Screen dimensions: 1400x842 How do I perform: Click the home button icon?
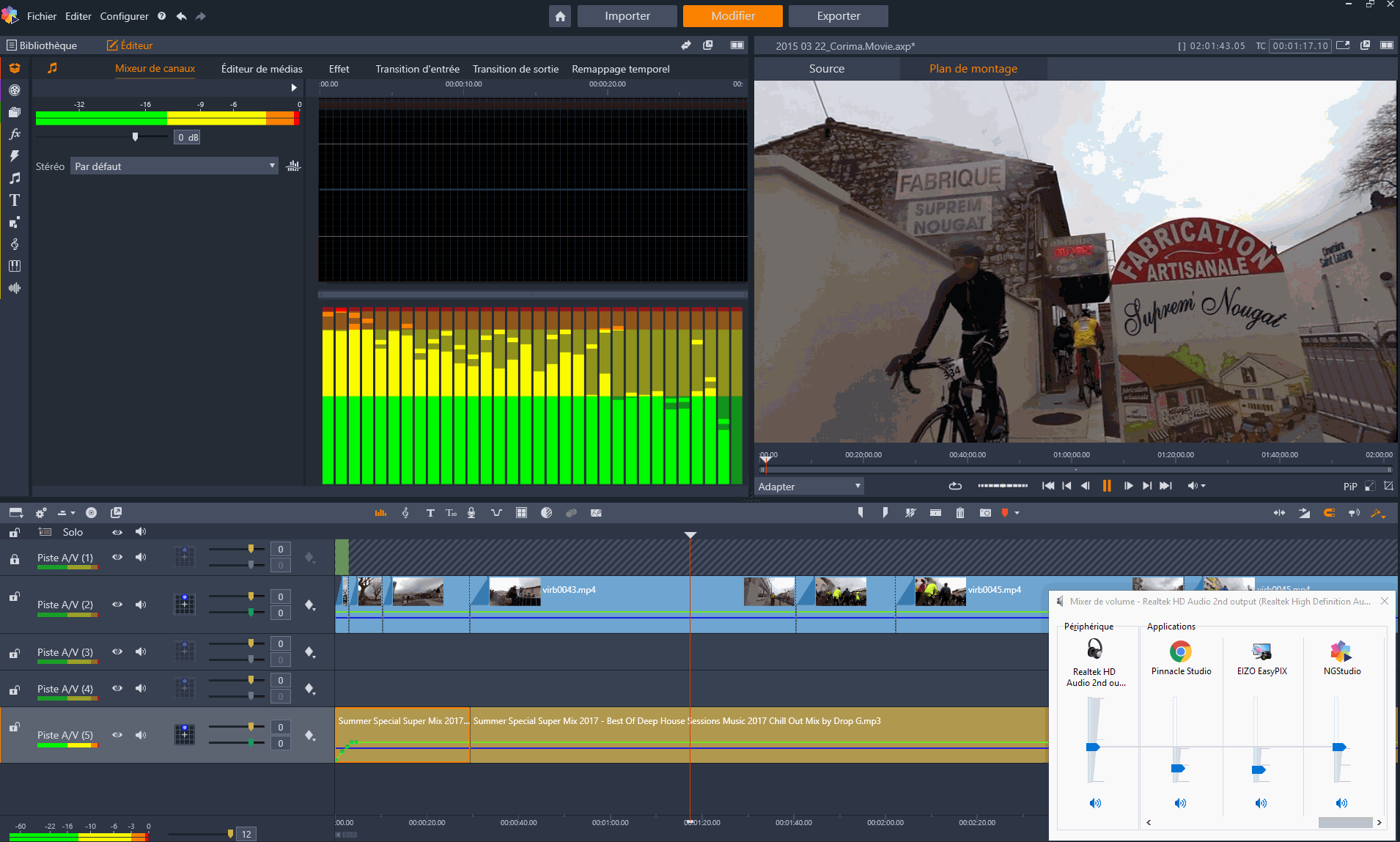(560, 16)
